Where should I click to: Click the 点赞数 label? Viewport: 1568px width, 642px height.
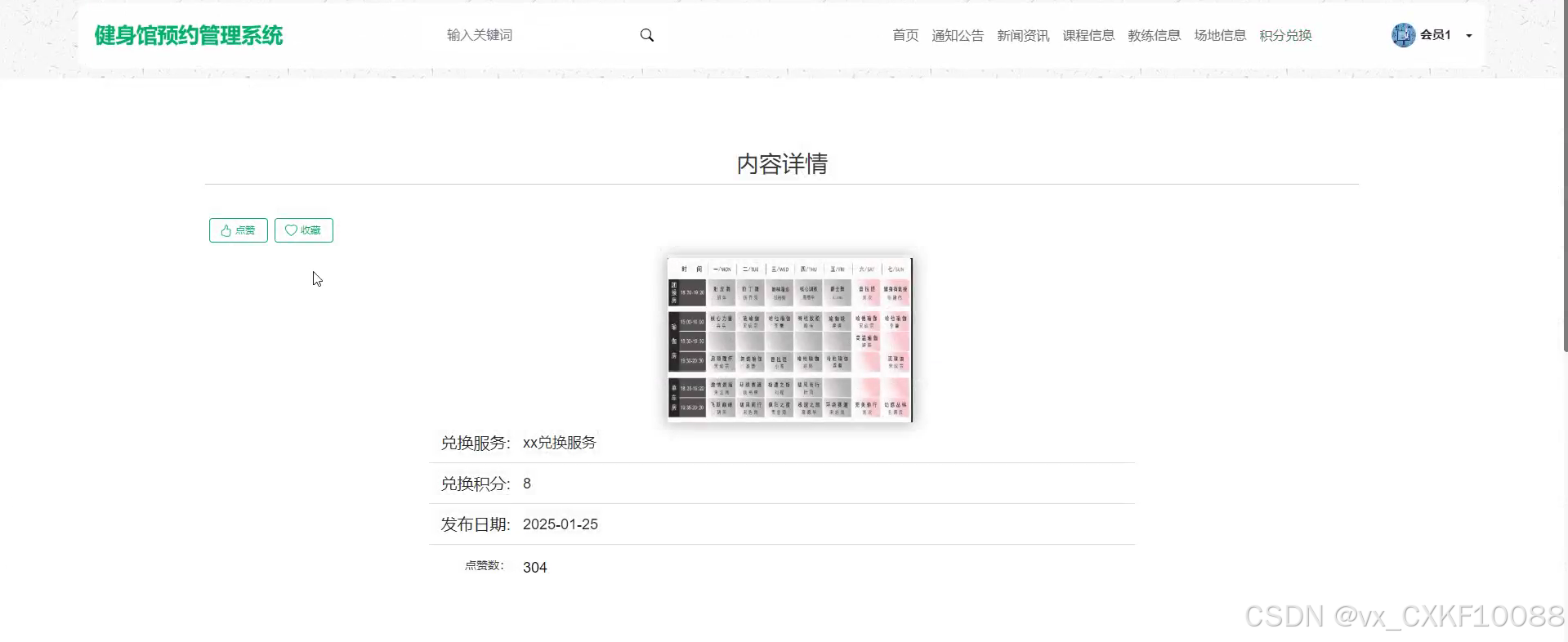click(x=485, y=565)
